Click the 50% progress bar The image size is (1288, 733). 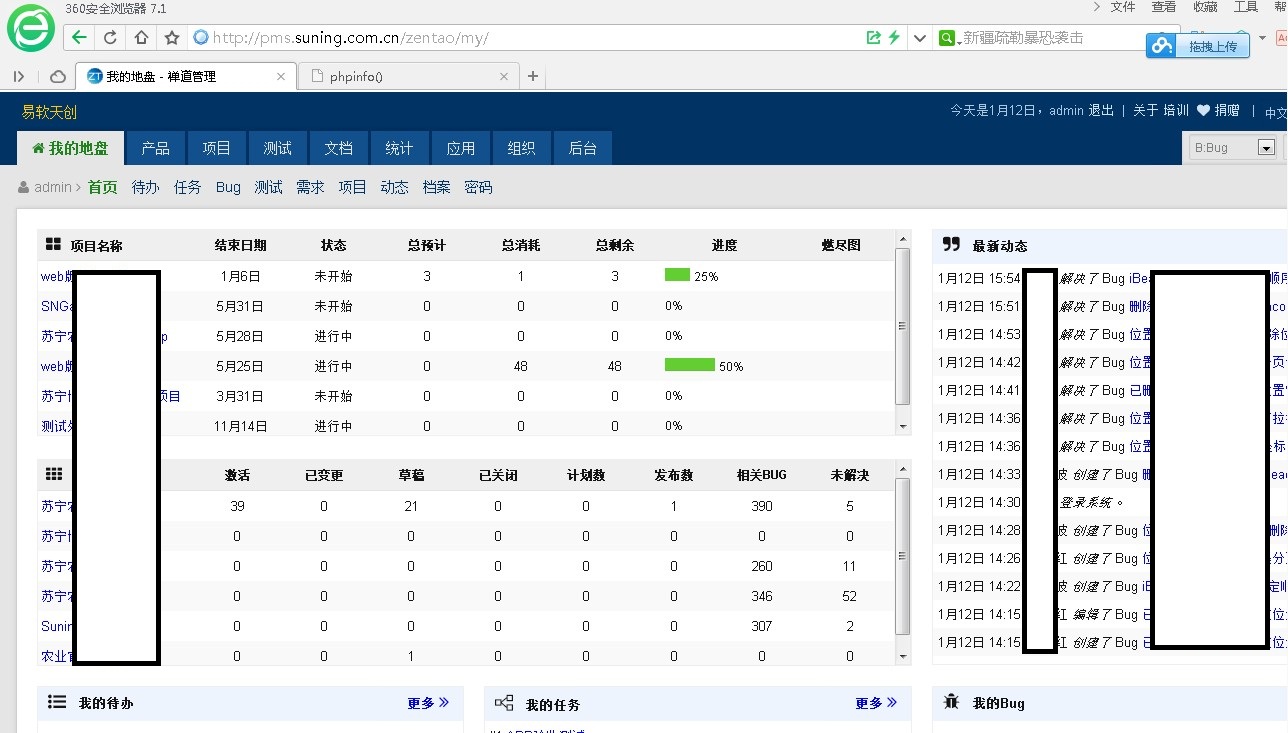[x=690, y=365]
